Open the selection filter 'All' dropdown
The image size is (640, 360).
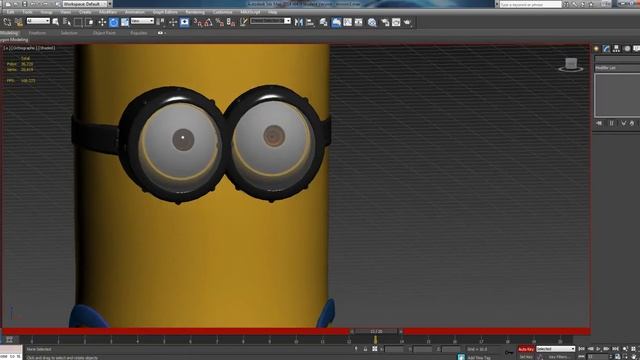click(38, 21)
